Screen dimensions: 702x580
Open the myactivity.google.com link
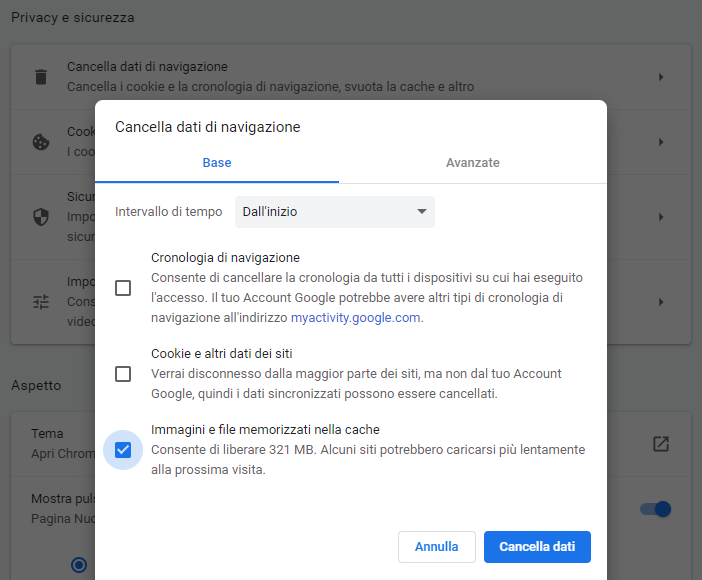356,318
